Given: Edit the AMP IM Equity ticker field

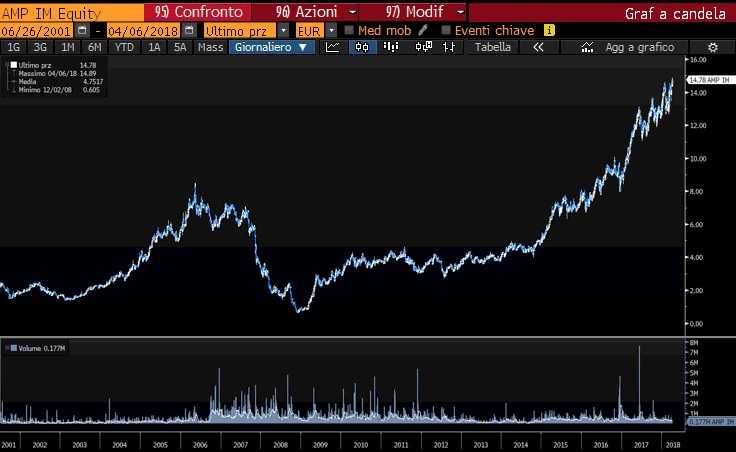Looking at the screenshot, I should click(x=71, y=13).
